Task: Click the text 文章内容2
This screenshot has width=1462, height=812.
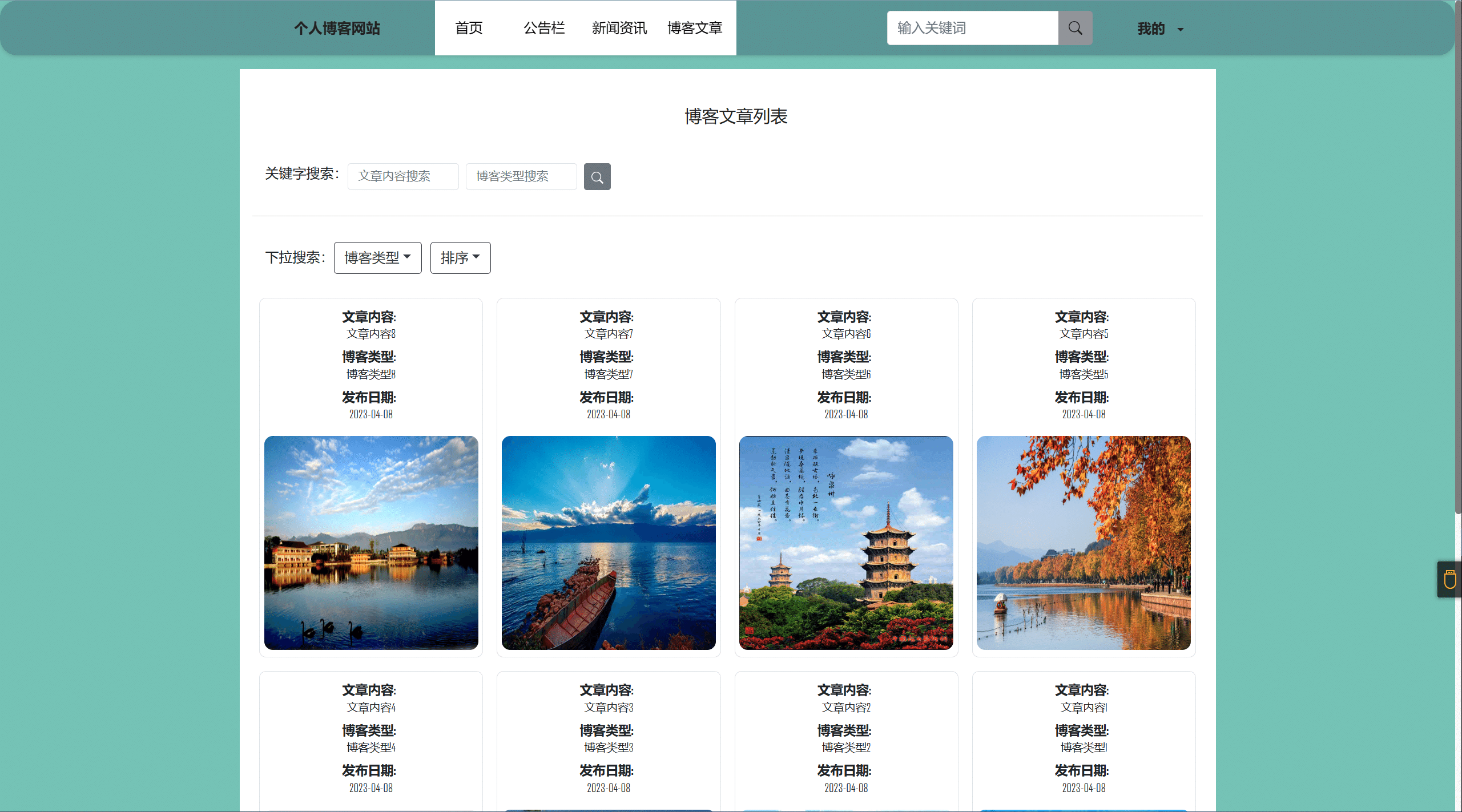Action: (x=846, y=708)
